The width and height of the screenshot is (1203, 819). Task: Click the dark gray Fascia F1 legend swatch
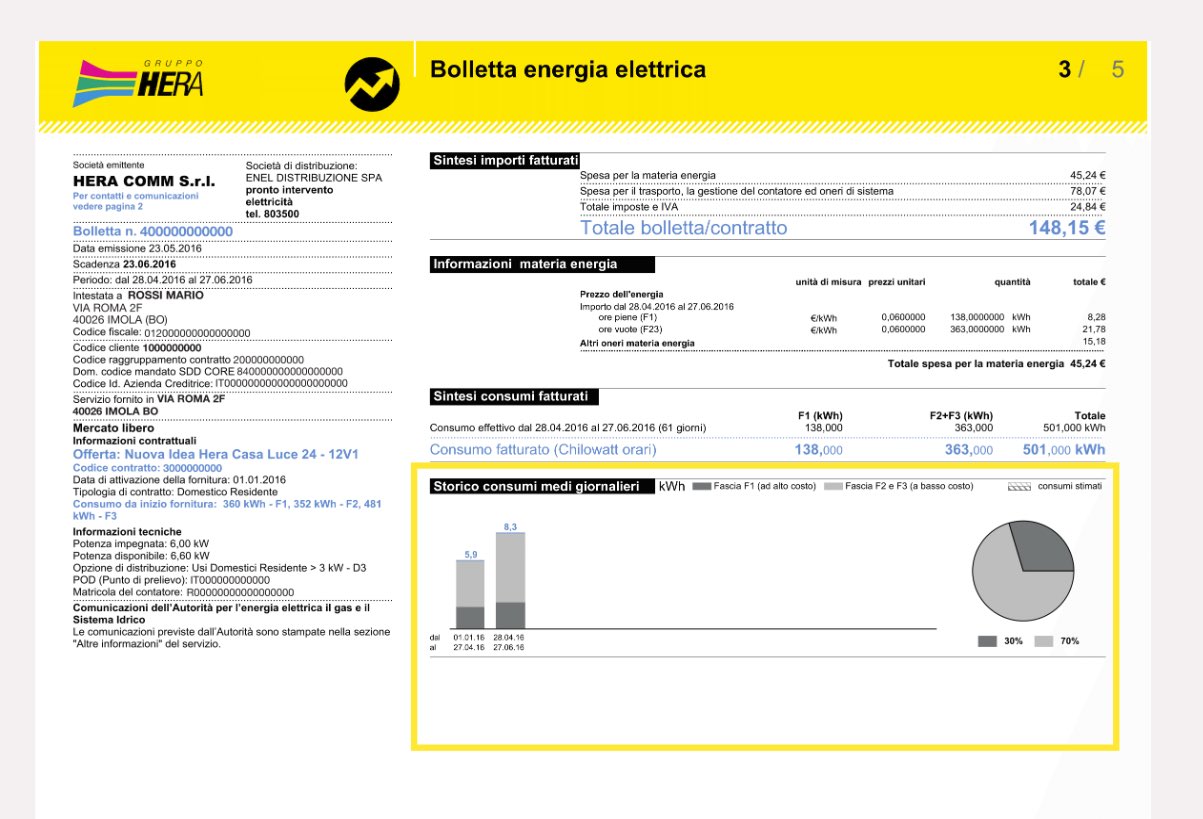(700, 486)
